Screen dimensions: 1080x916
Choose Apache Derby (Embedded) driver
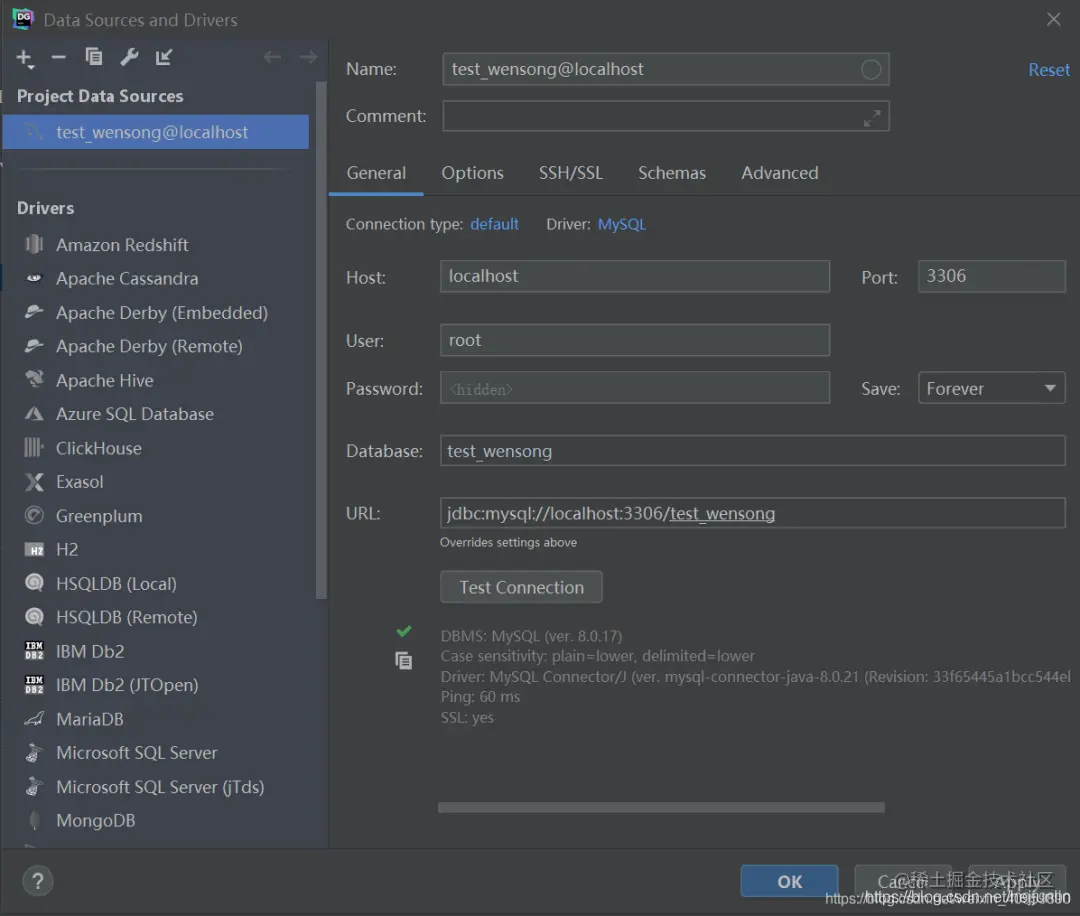coord(162,313)
